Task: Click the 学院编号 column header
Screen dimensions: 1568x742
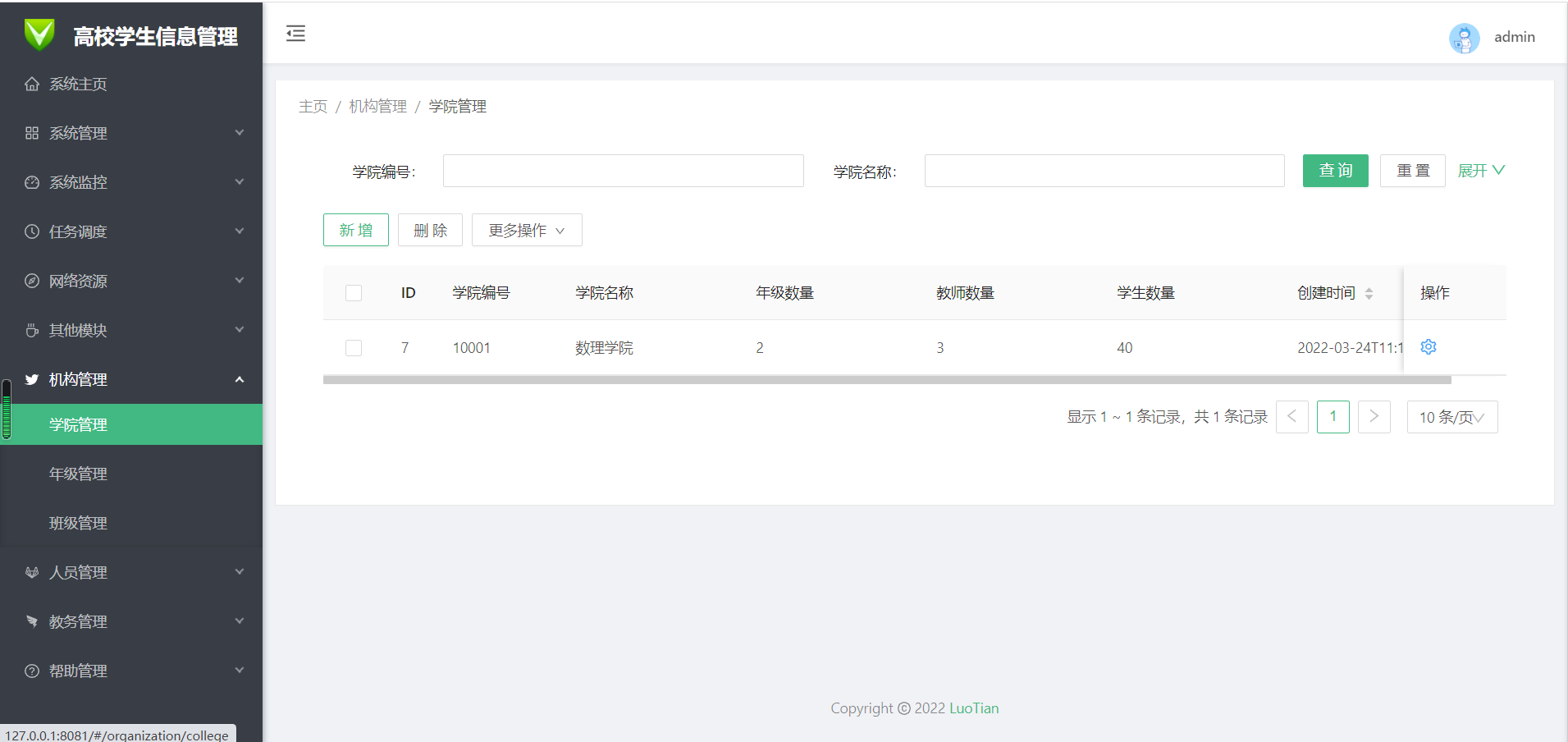Action: coord(482,293)
